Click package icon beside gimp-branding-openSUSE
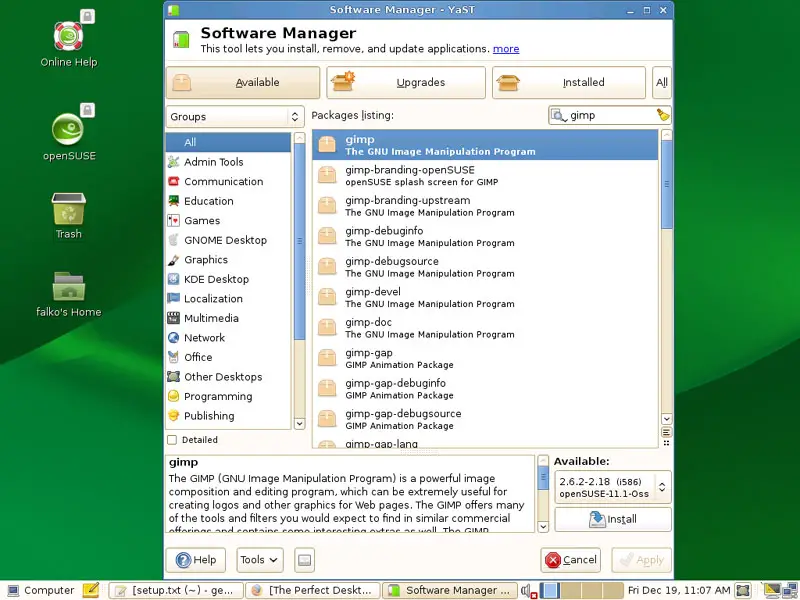The image size is (800, 600). (x=327, y=175)
